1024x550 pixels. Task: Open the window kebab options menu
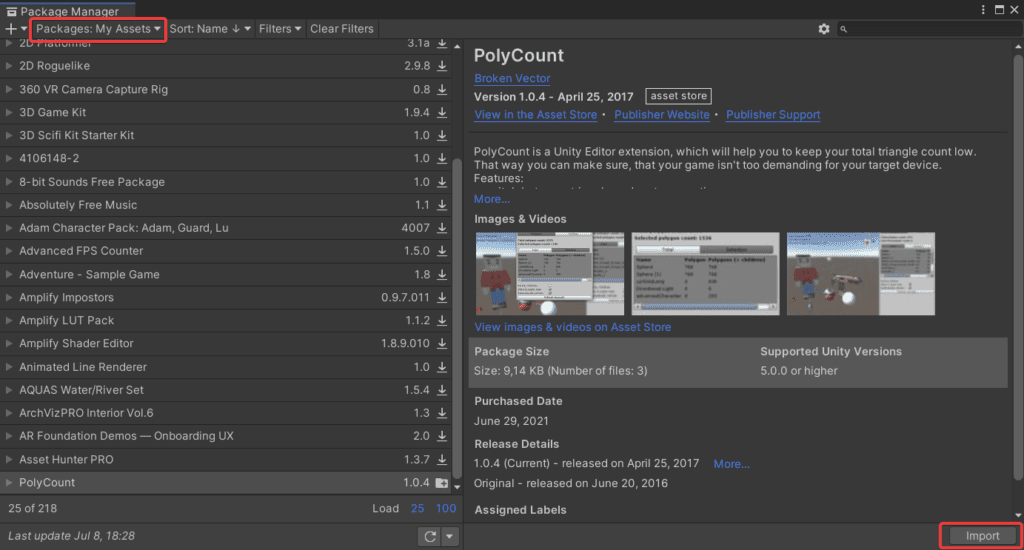click(983, 9)
